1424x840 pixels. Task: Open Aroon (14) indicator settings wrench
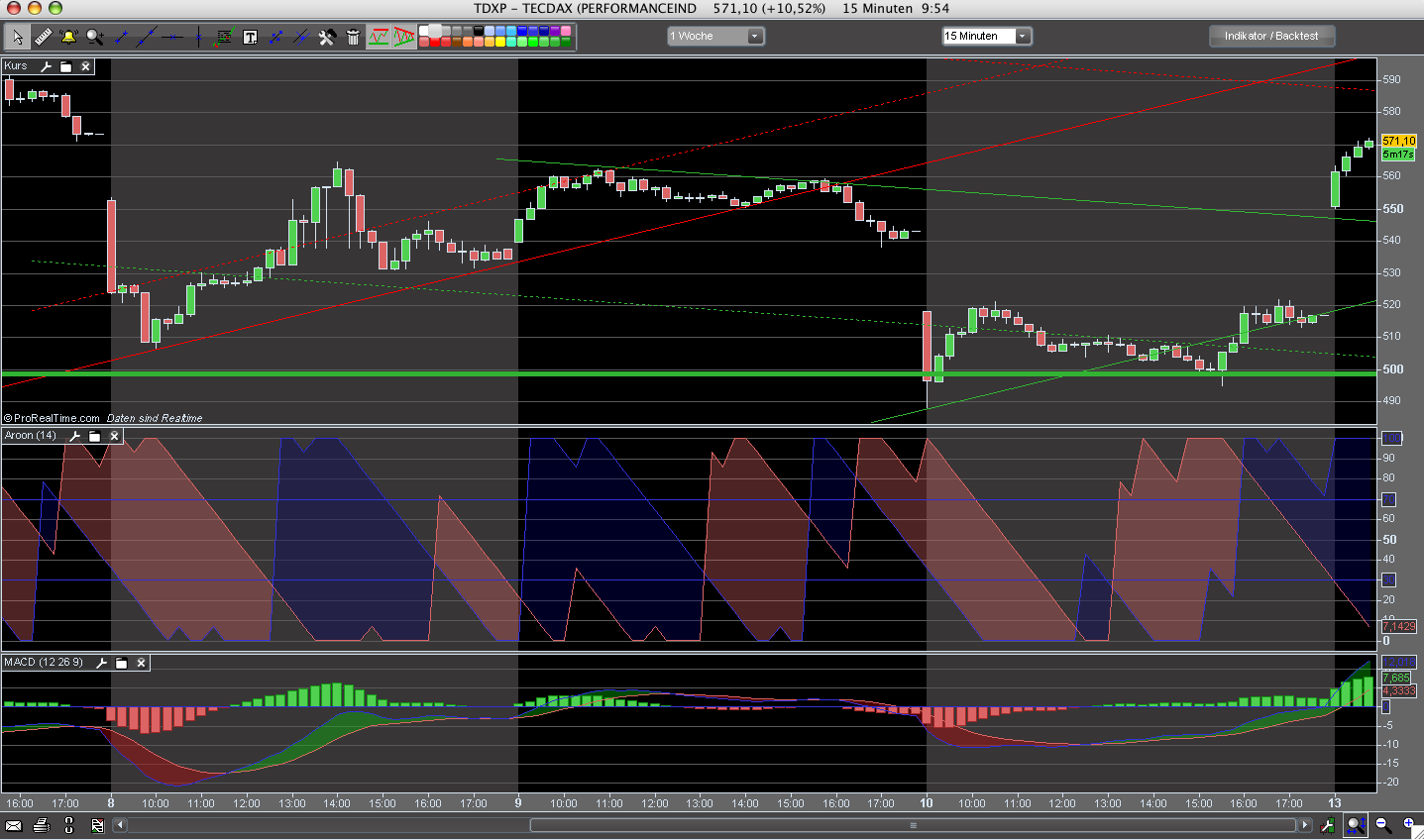tap(74, 436)
